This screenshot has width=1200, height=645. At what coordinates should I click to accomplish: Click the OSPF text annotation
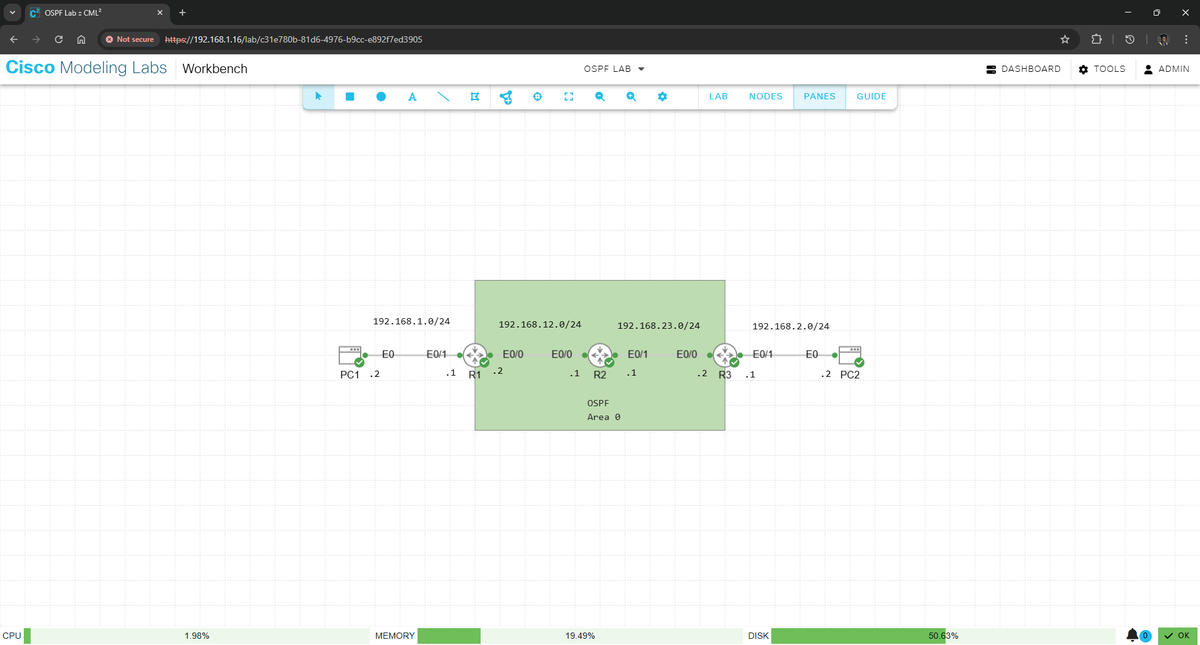pyautogui.click(x=597, y=401)
